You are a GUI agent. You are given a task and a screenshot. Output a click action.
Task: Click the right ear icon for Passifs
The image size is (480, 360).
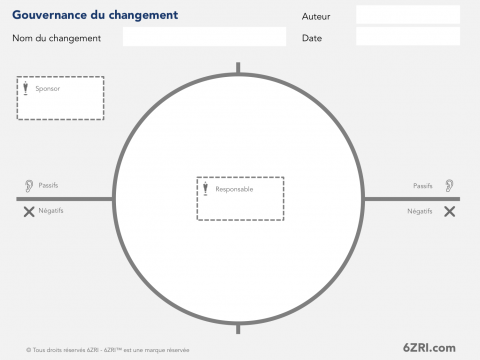coord(449,186)
